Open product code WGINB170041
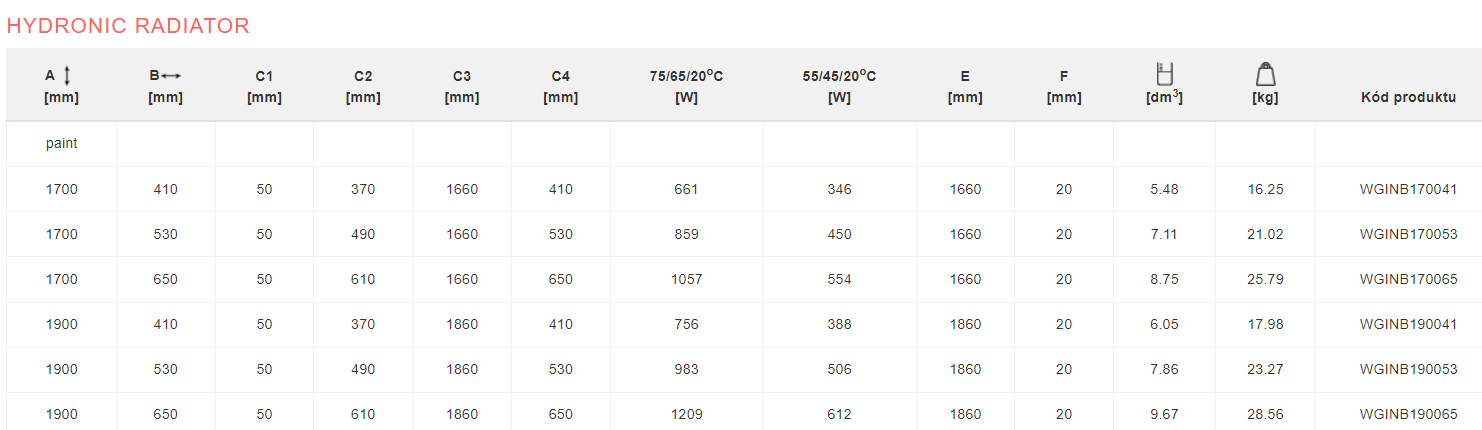 coord(1408,189)
